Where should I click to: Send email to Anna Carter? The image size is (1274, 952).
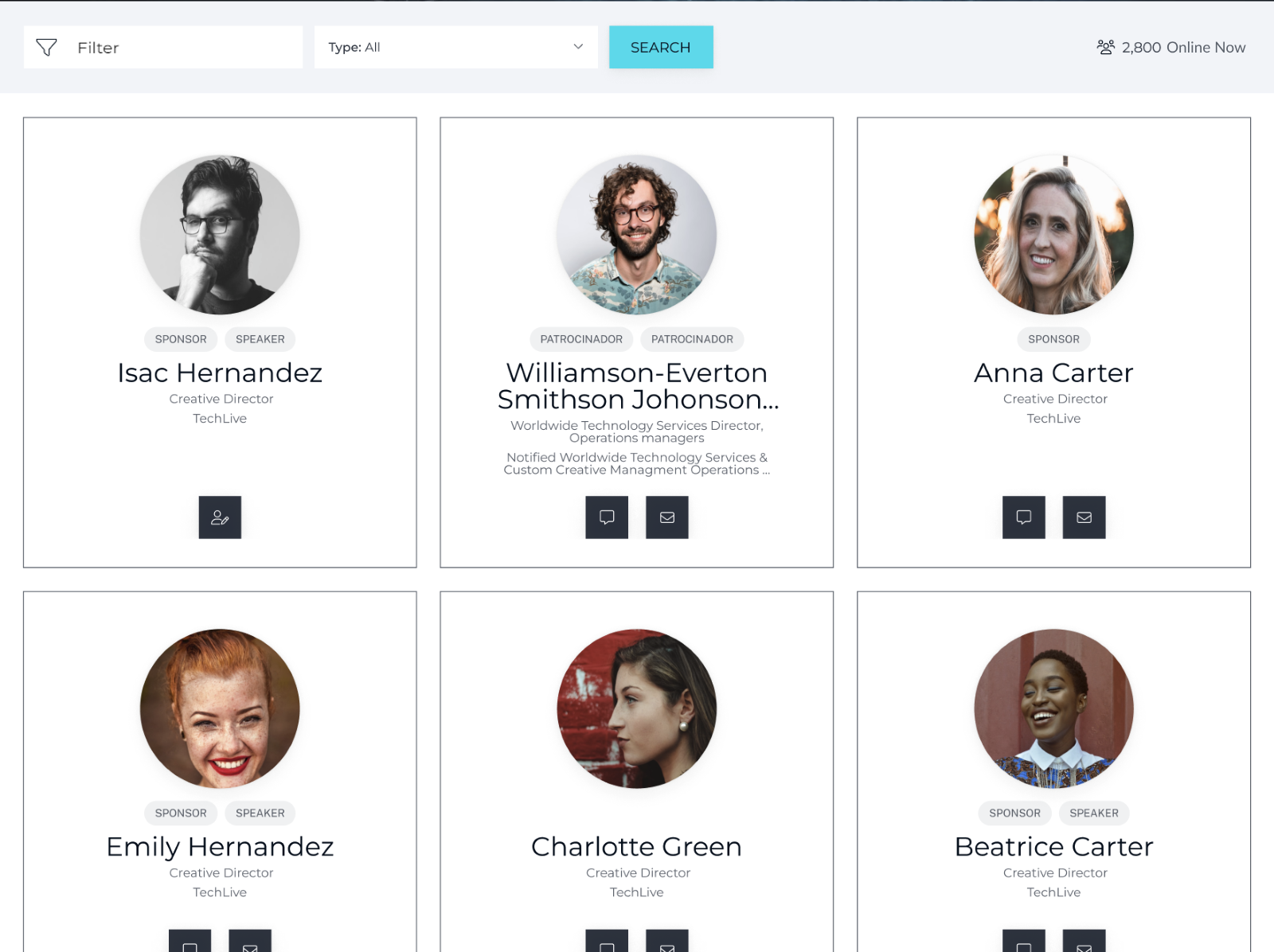tap(1084, 517)
